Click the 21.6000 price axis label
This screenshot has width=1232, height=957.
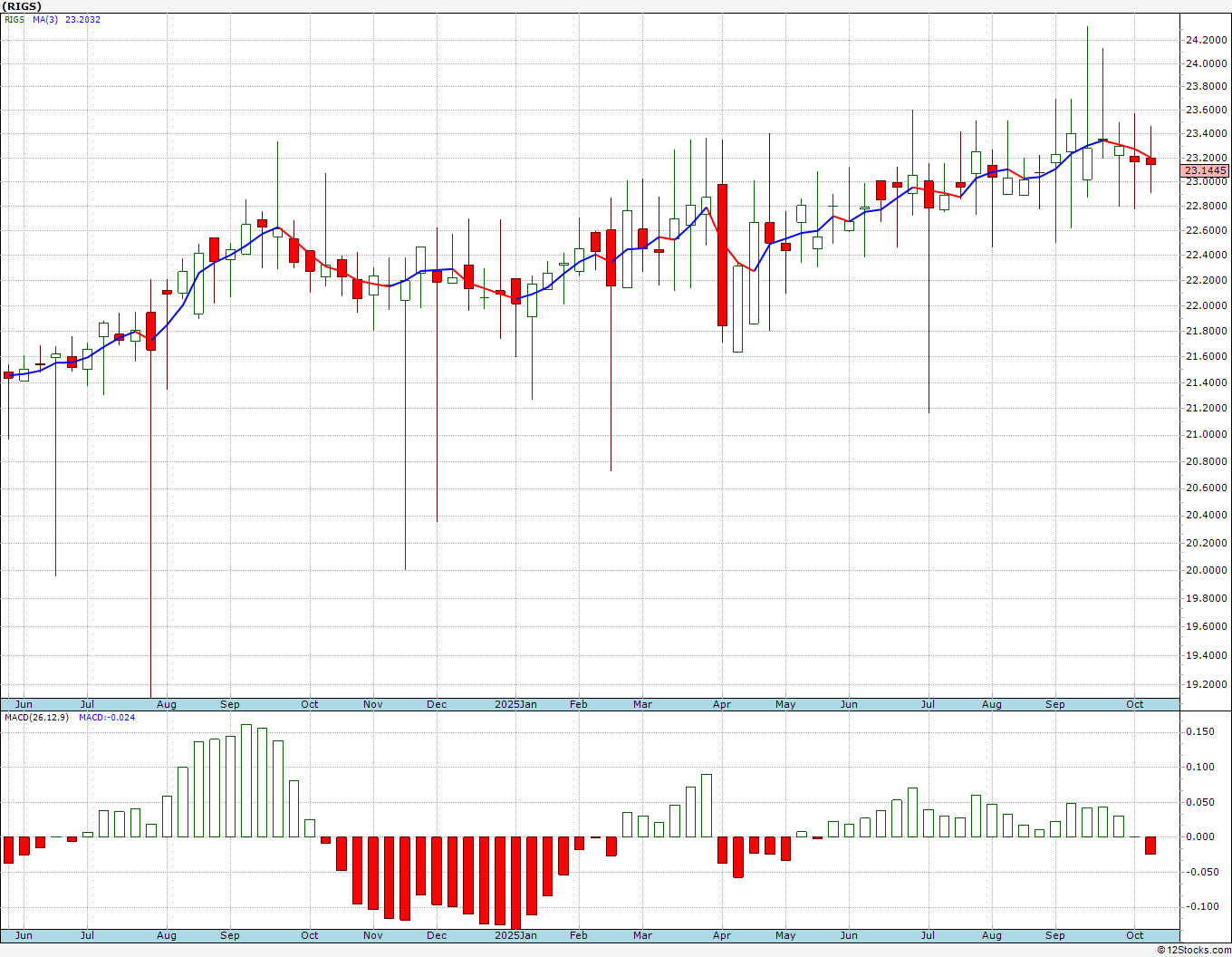point(1205,357)
